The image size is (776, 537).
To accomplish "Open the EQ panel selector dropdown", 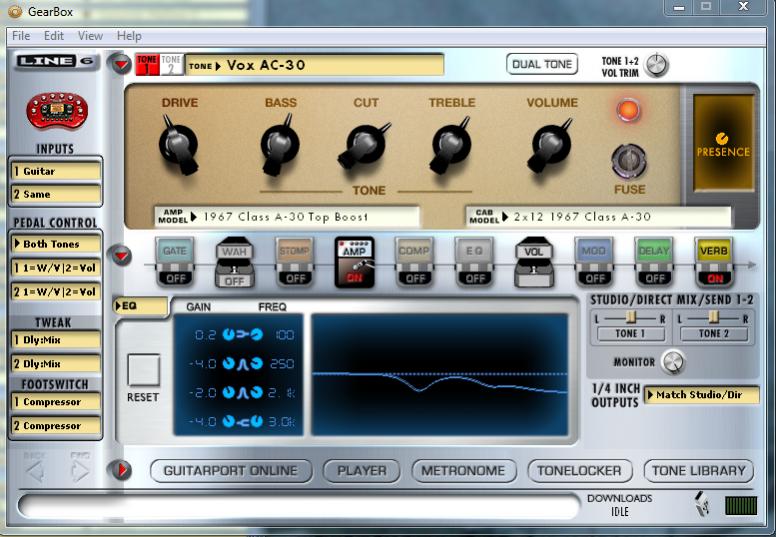I will pos(141,306).
